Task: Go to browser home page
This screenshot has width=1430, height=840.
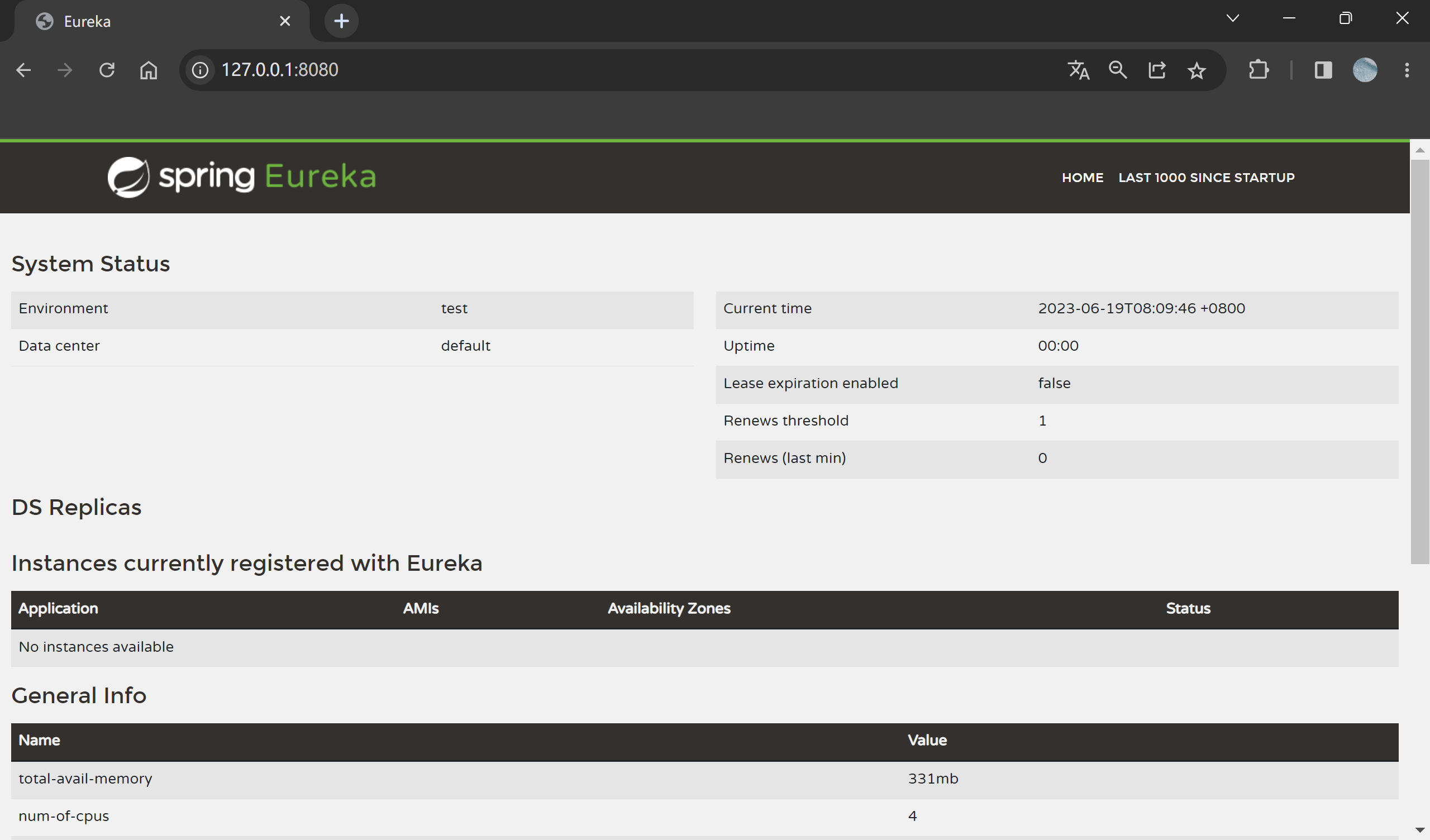Action: click(149, 70)
